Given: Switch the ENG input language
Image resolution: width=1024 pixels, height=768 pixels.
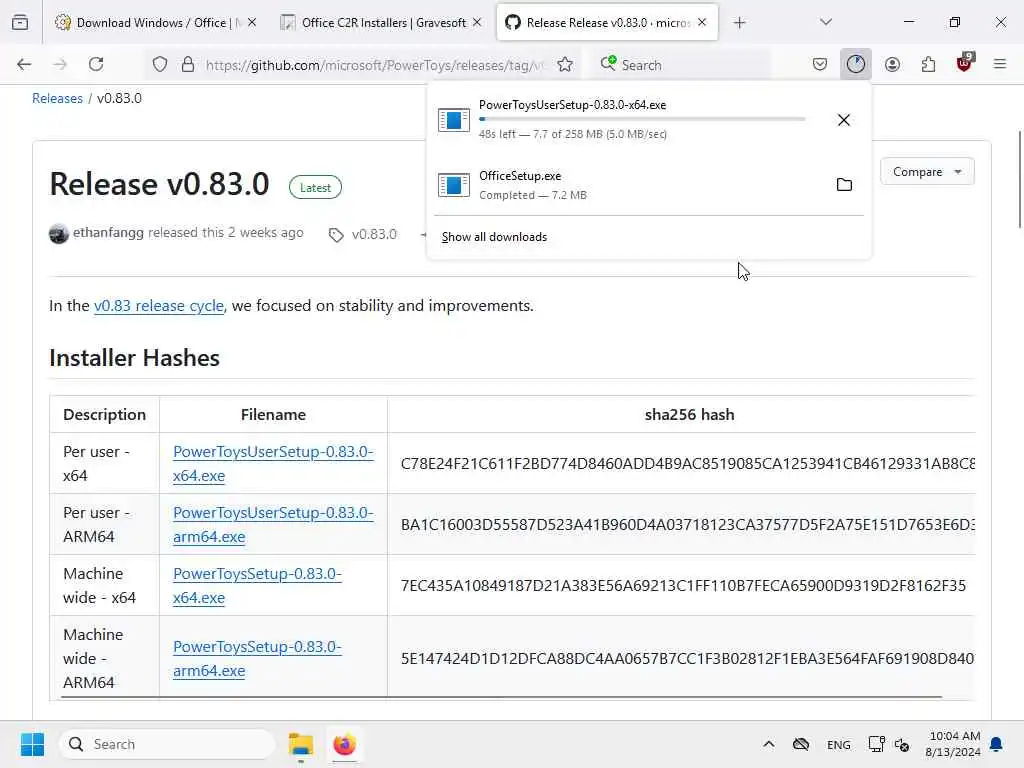Looking at the screenshot, I should pyautogui.click(x=839, y=744).
